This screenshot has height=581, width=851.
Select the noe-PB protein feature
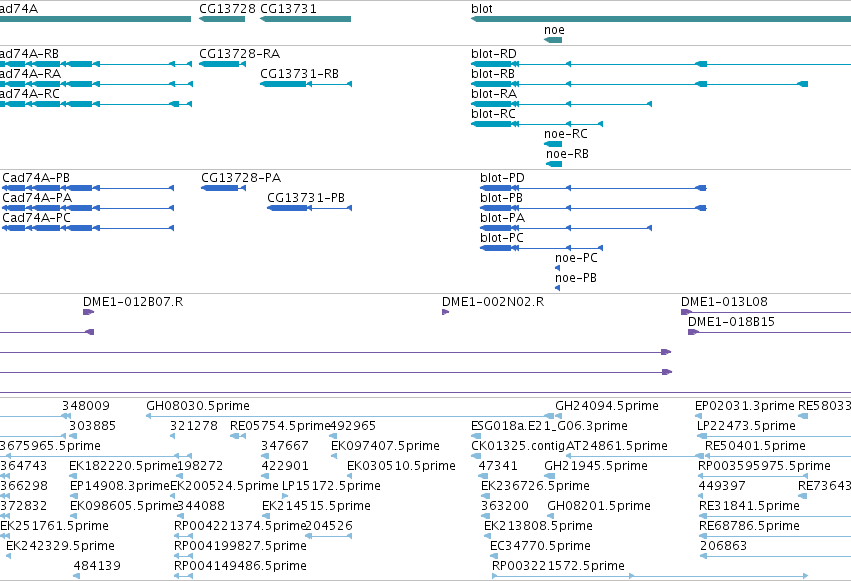[557, 288]
